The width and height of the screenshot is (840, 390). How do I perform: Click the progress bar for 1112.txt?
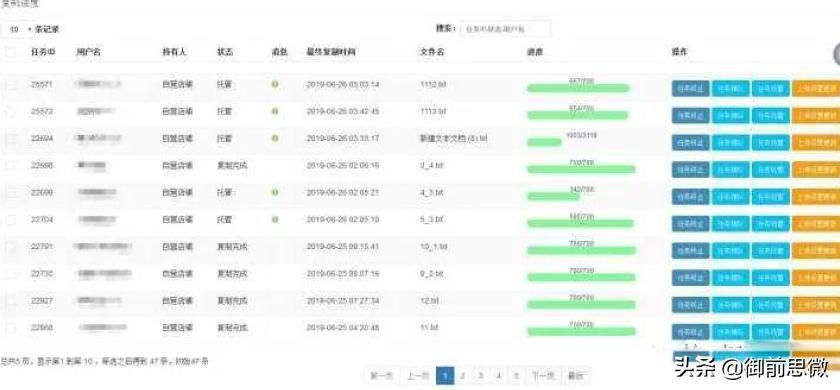[x=578, y=88]
